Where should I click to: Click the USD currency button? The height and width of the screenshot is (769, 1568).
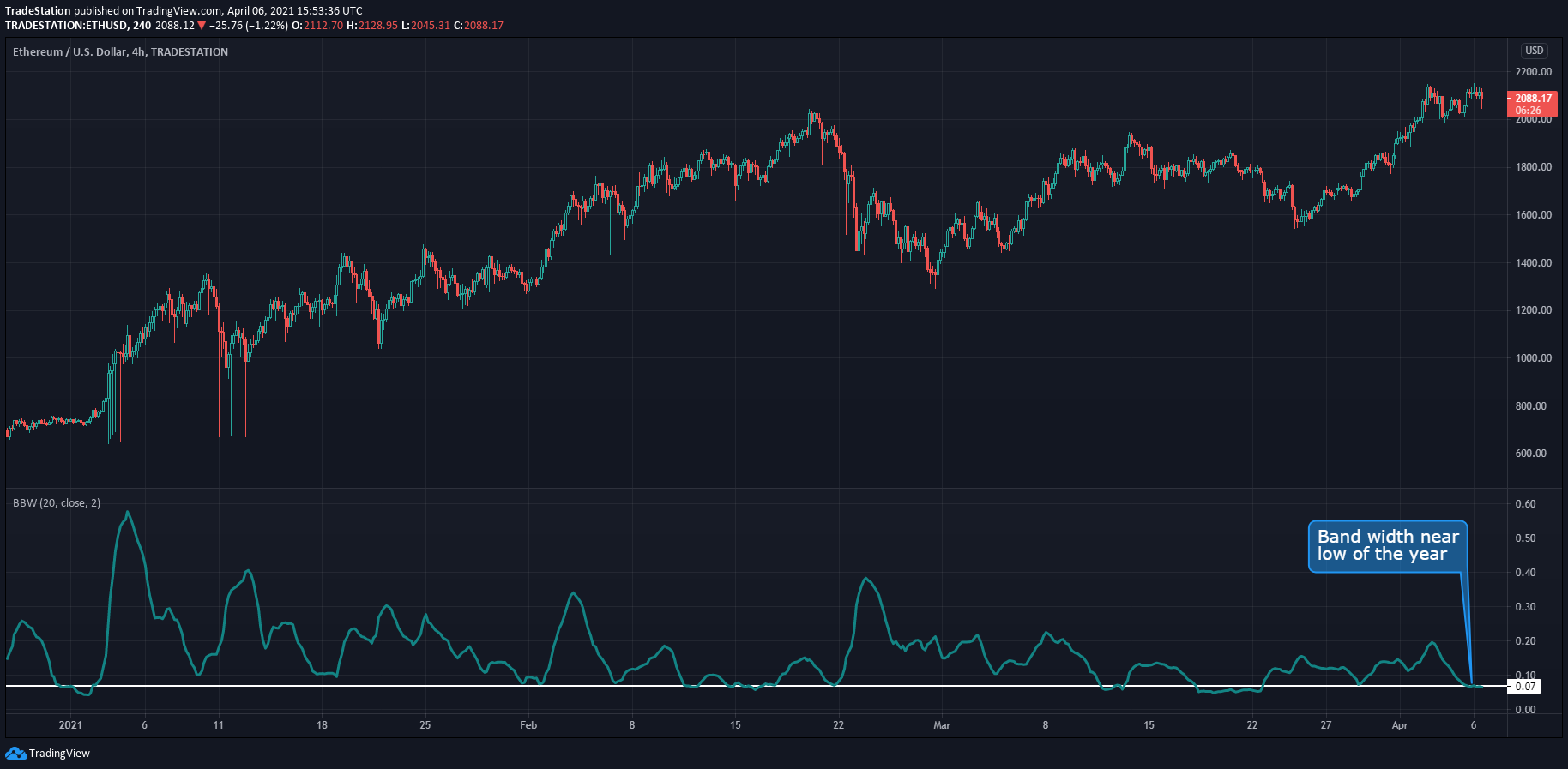tap(1534, 51)
